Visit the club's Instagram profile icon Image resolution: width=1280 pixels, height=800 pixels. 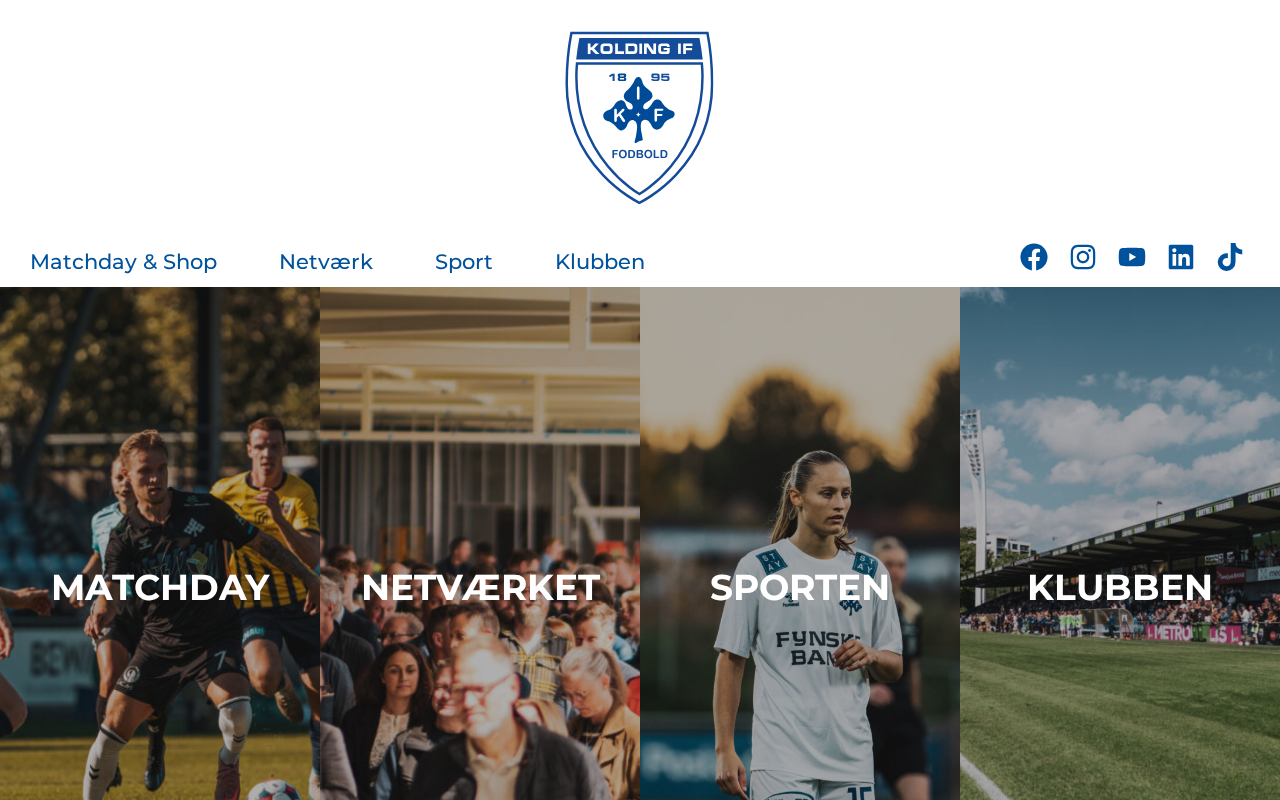pos(1083,257)
